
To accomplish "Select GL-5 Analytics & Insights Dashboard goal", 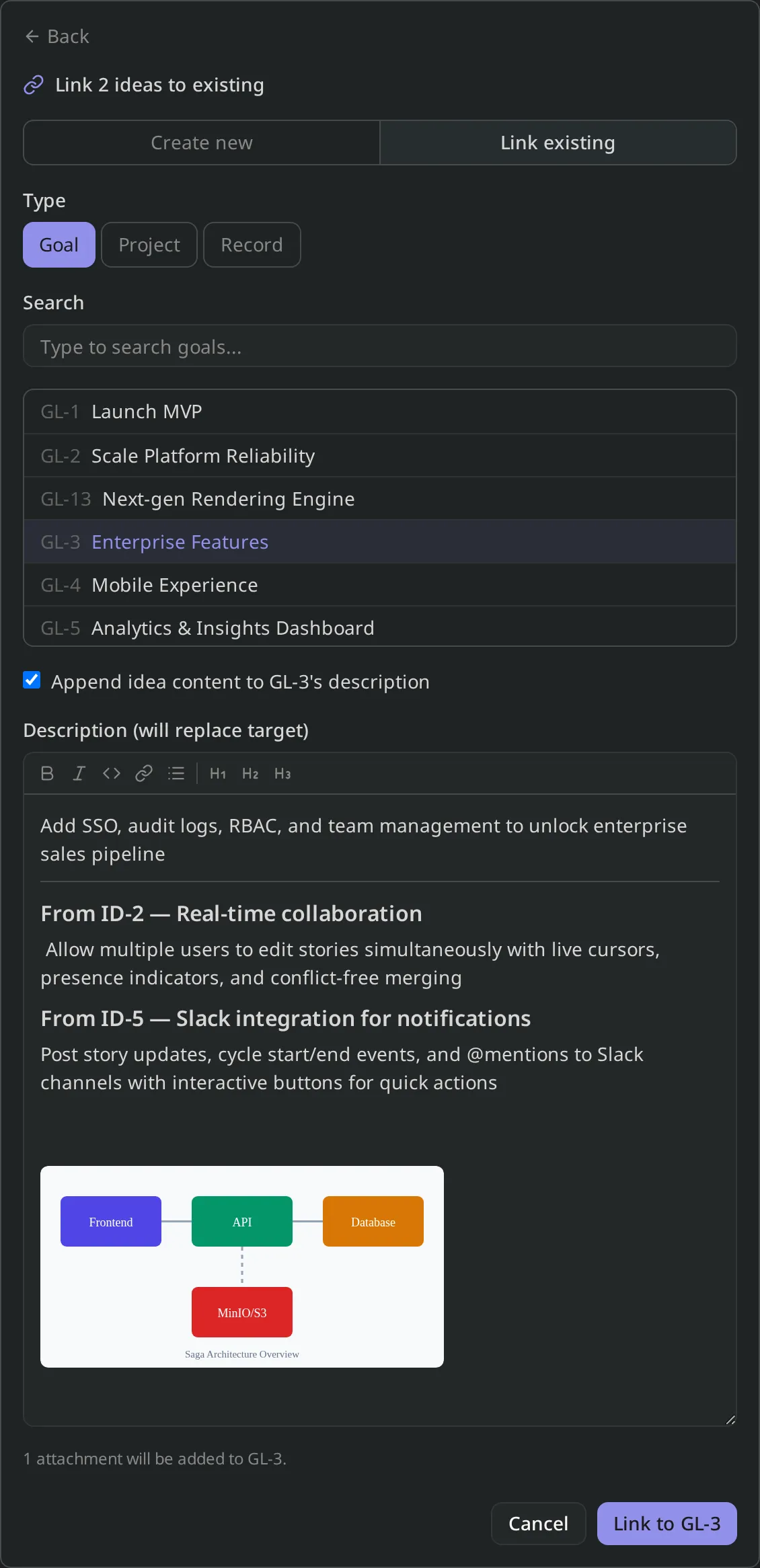I will pyautogui.click(x=380, y=627).
